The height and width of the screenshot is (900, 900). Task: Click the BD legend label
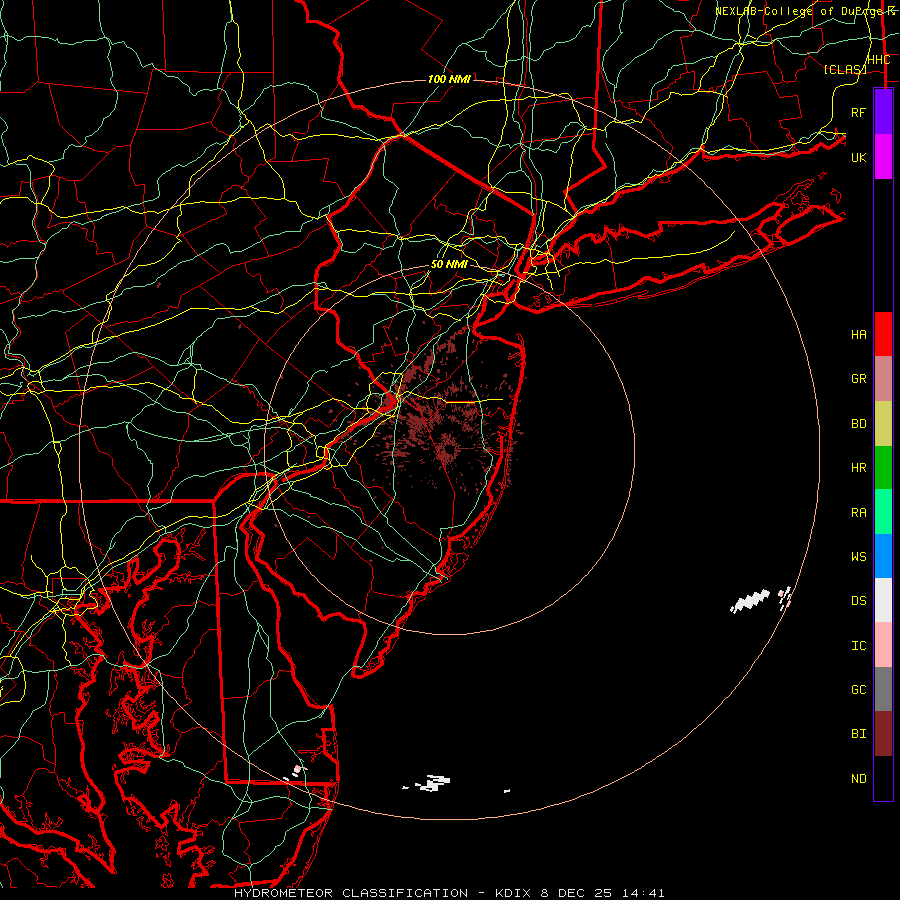click(x=858, y=424)
